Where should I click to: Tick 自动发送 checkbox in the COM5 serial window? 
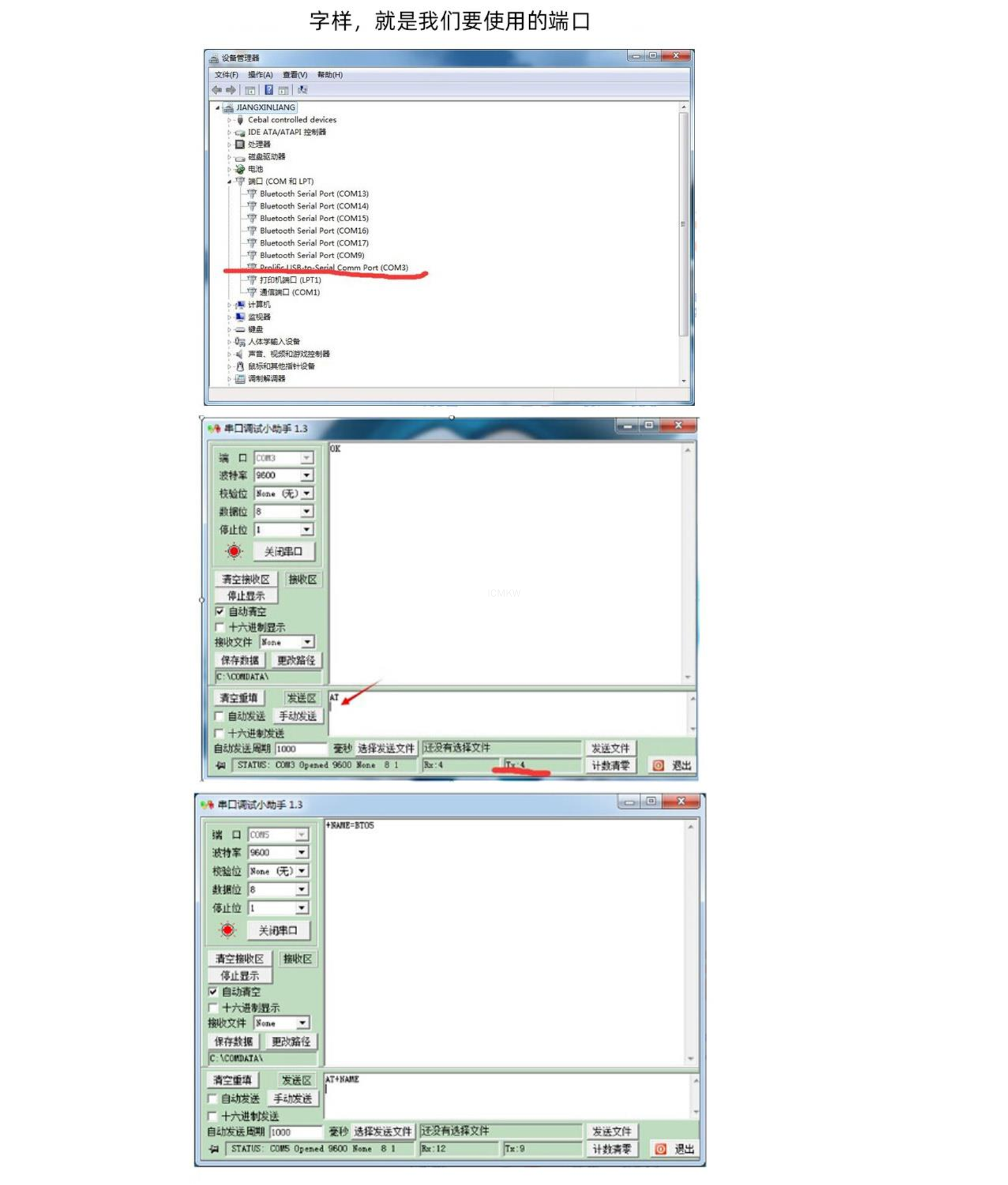coord(212,1098)
